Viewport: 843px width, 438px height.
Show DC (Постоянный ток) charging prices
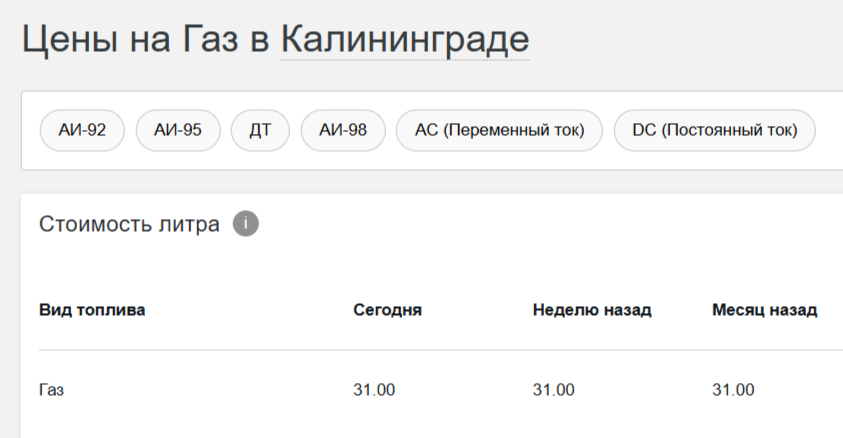click(x=714, y=130)
